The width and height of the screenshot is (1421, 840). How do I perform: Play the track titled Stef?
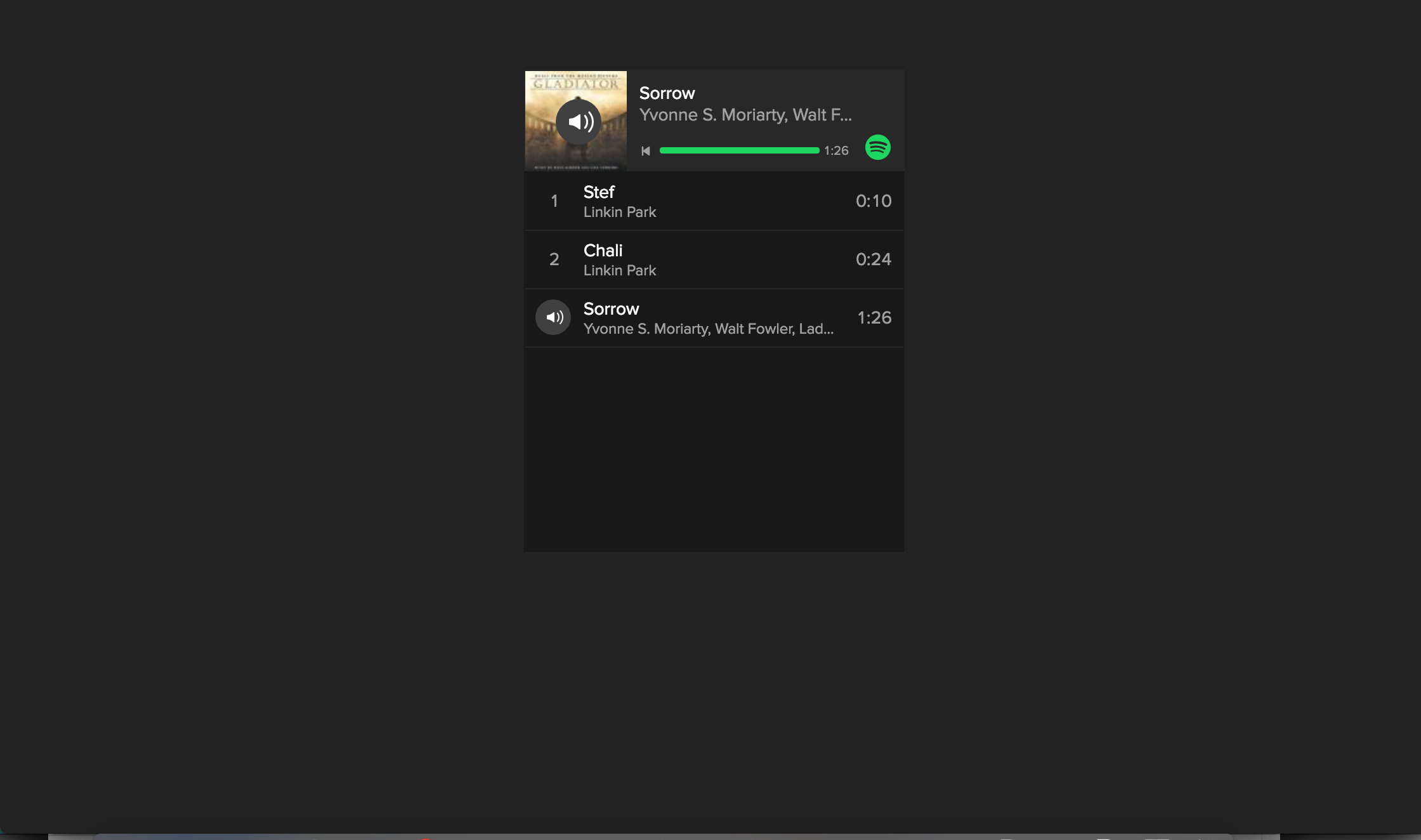[599, 192]
